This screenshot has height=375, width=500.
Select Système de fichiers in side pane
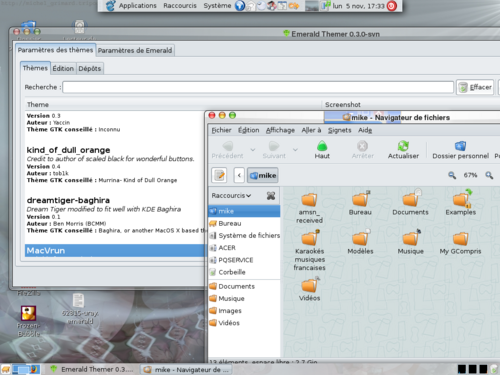245,236
